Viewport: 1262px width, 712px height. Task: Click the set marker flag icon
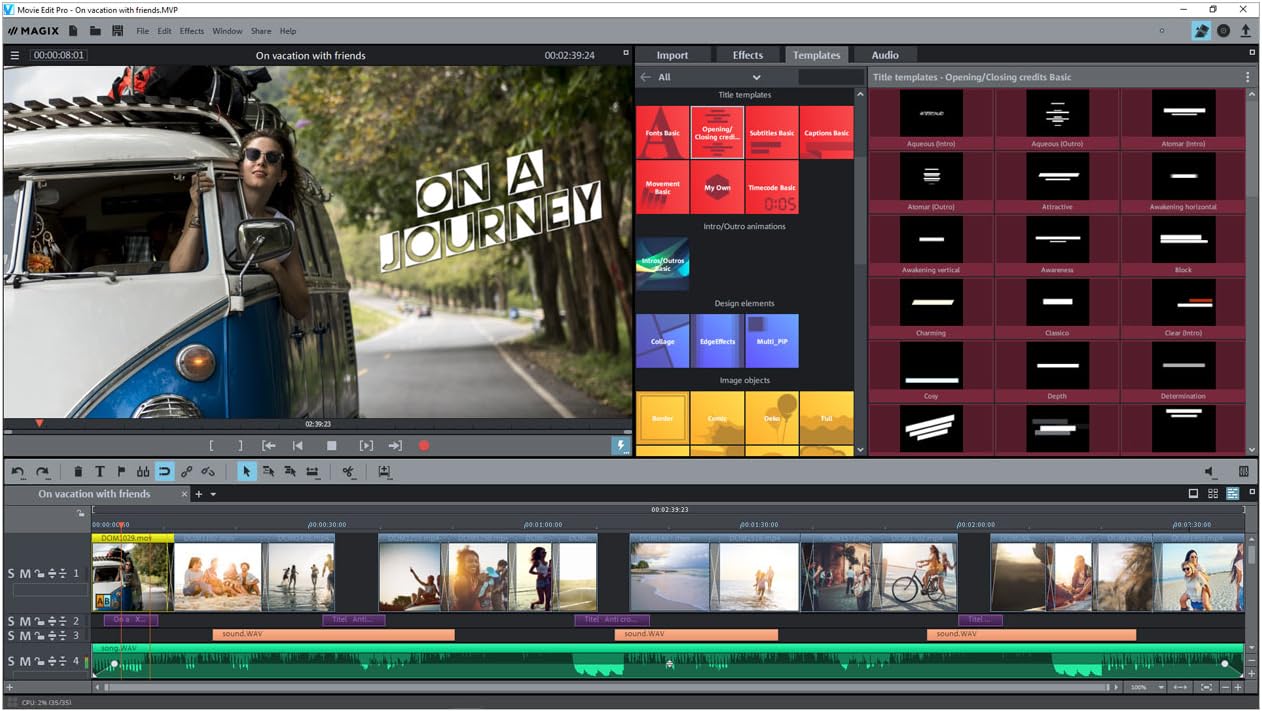(x=122, y=471)
